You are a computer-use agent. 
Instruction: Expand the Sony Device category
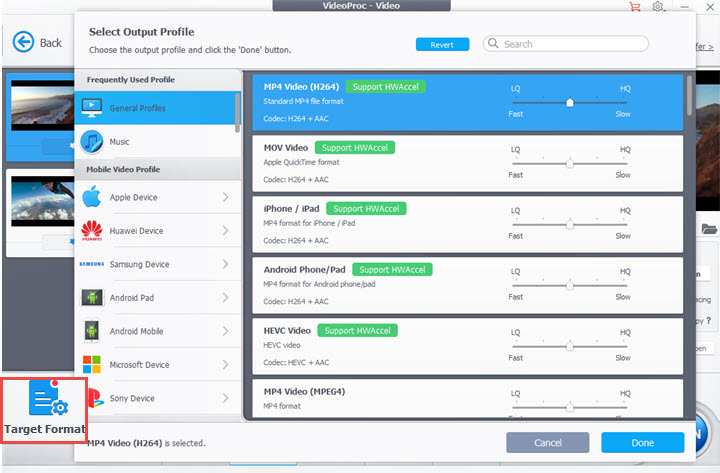[225, 399]
